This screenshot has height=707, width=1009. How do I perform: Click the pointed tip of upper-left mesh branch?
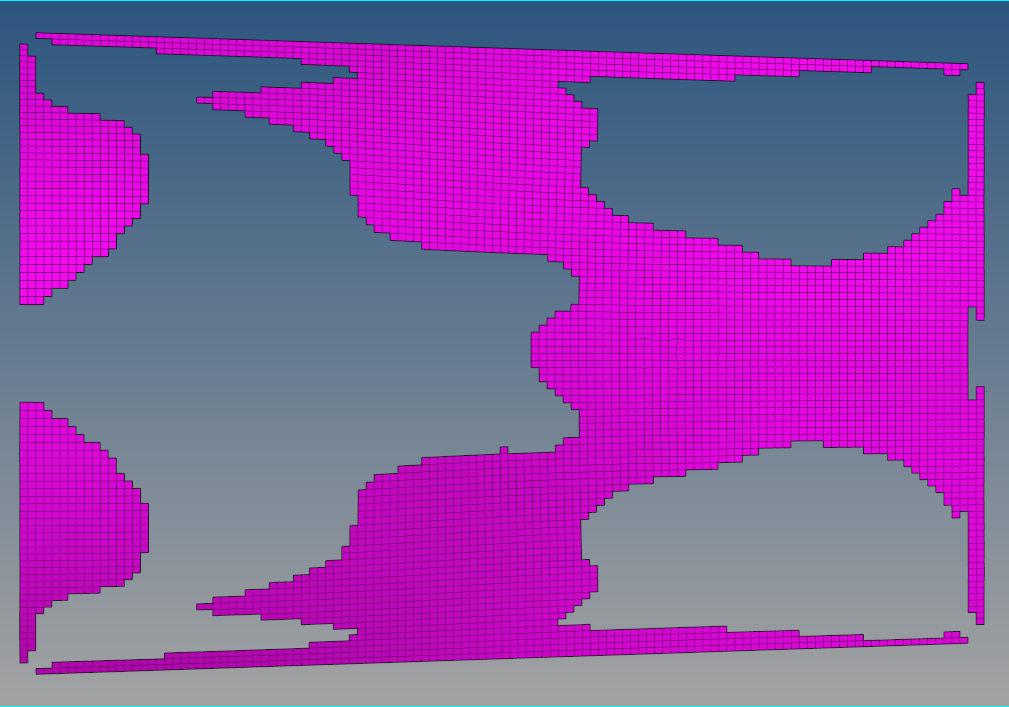pyautogui.click(x=204, y=100)
